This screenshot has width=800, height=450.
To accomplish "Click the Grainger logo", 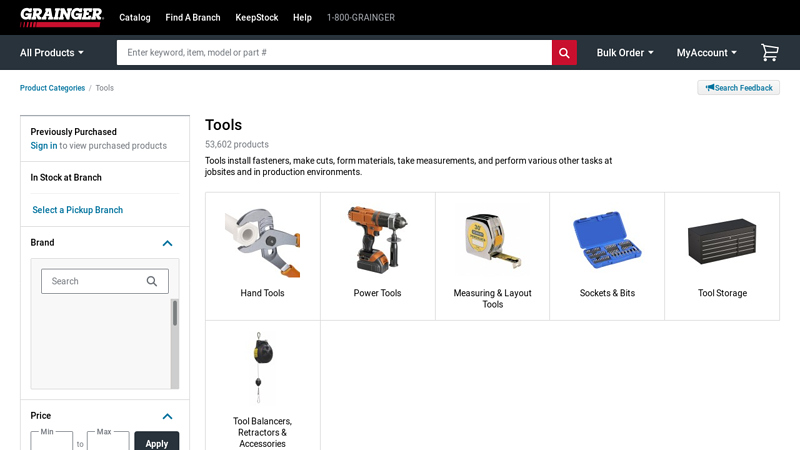I will point(62,17).
